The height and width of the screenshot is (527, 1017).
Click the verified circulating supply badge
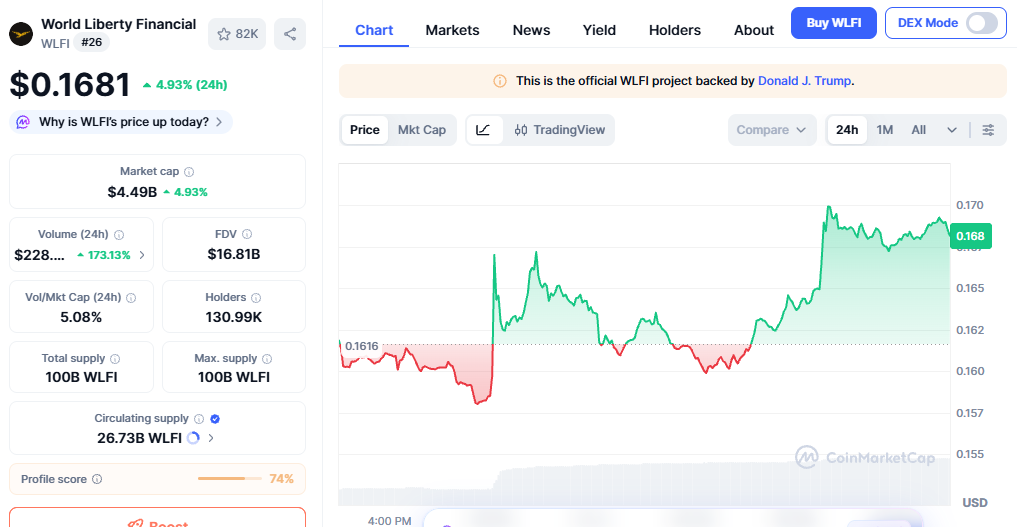[215, 419]
